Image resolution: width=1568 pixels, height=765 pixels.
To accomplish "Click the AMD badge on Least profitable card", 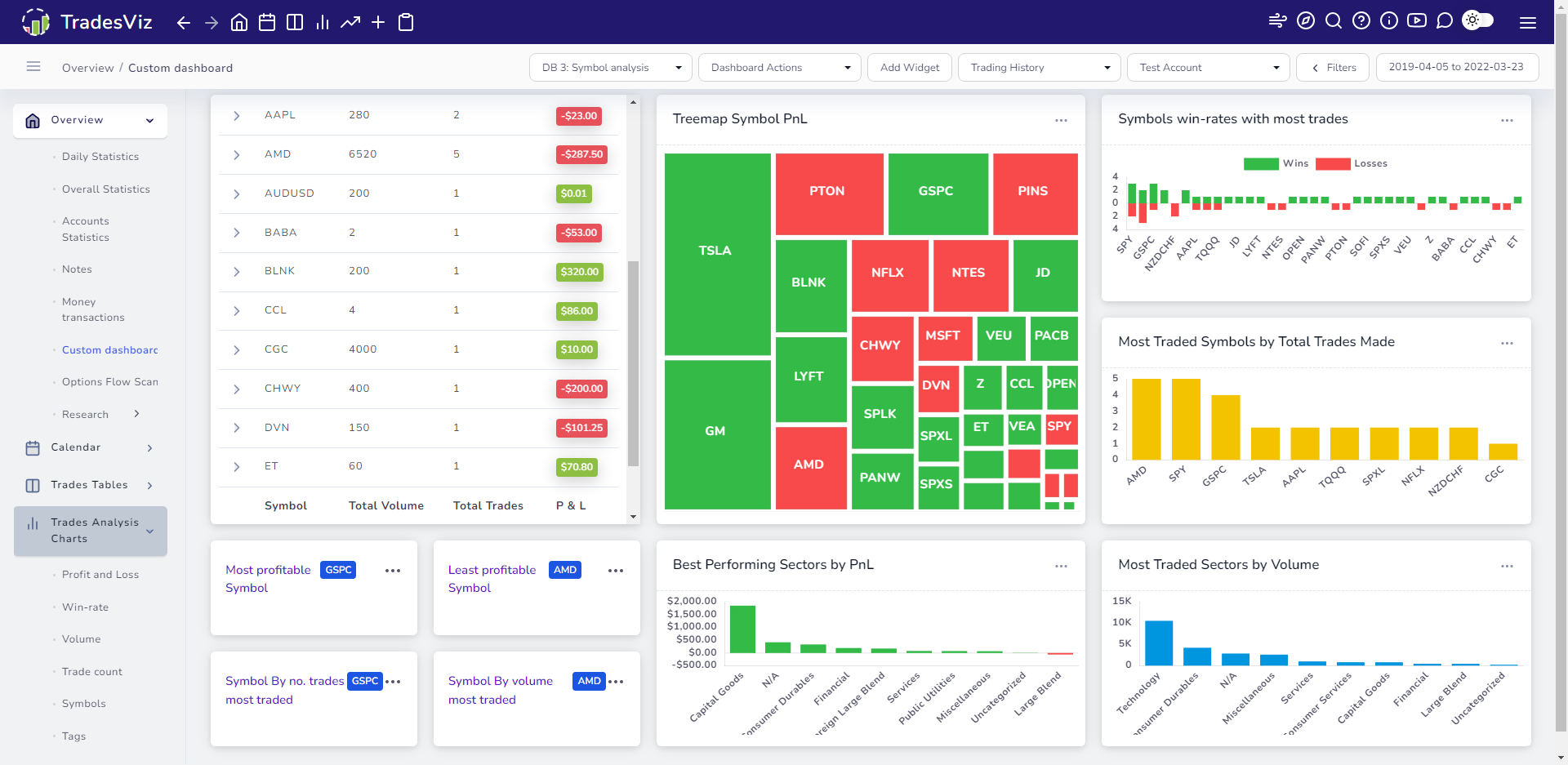I will (x=565, y=570).
